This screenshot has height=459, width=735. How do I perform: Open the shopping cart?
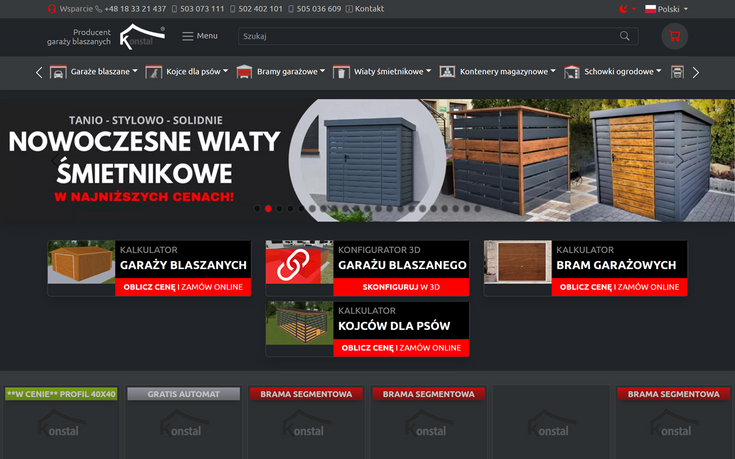tap(674, 36)
